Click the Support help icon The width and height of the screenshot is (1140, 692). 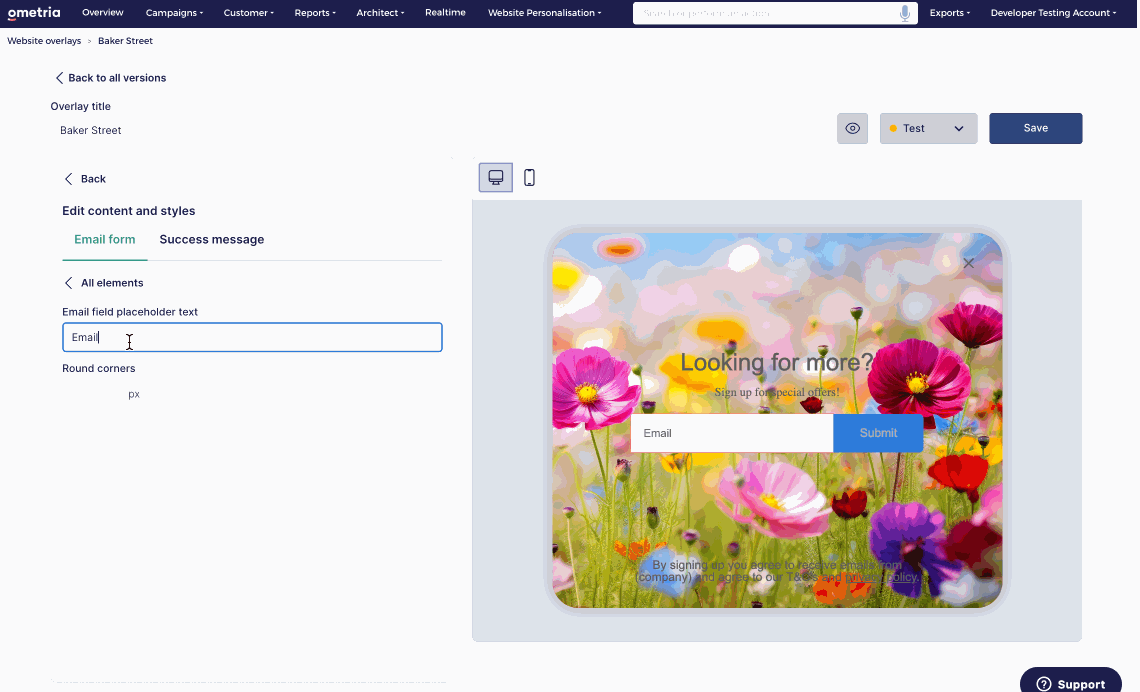click(x=1044, y=684)
